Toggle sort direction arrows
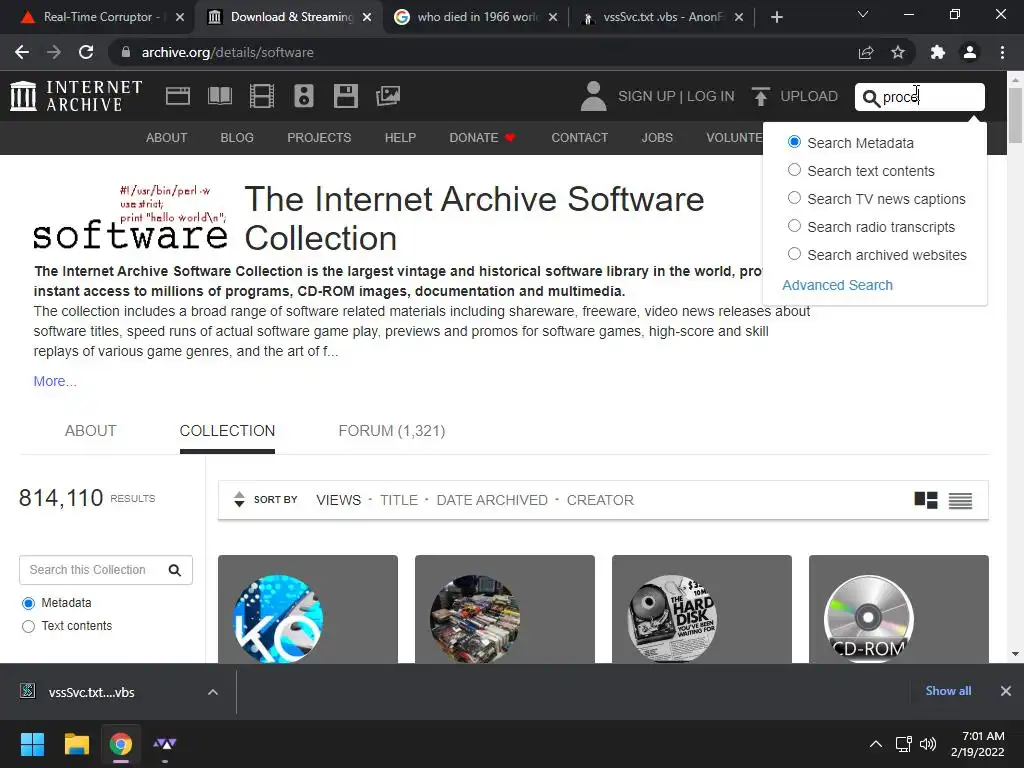The width and height of the screenshot is (1024, 768). pos(239,500)
